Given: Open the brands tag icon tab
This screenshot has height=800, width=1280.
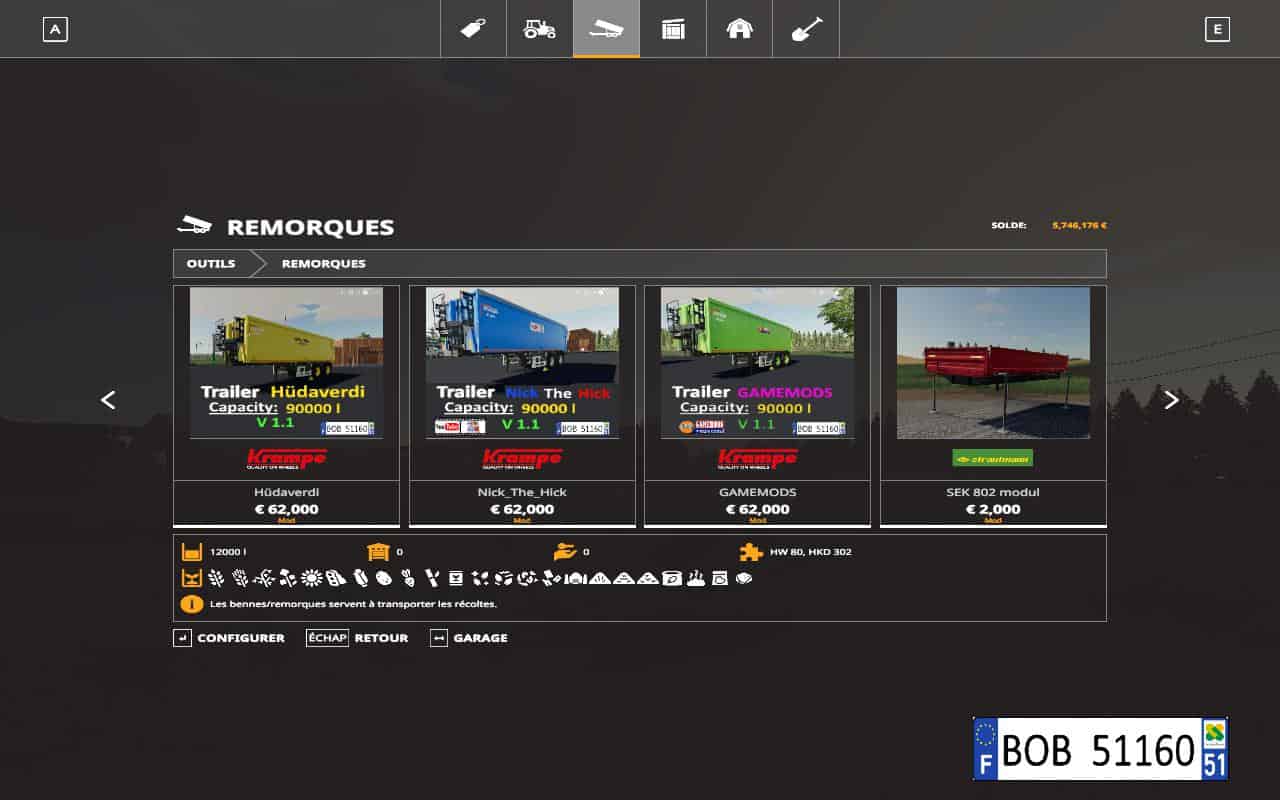Looking at the screenshot, I should click(x=474, y=29).
